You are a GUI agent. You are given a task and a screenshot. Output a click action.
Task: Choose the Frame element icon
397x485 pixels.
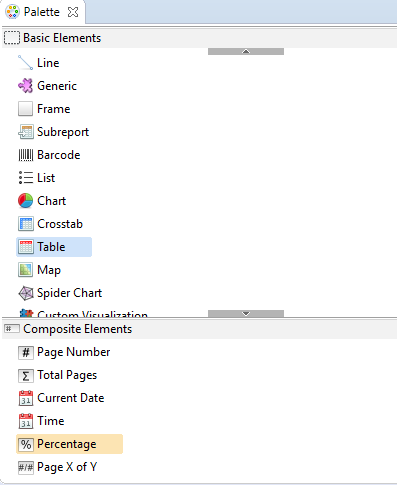pyautogui.click(x=25, y=109)
